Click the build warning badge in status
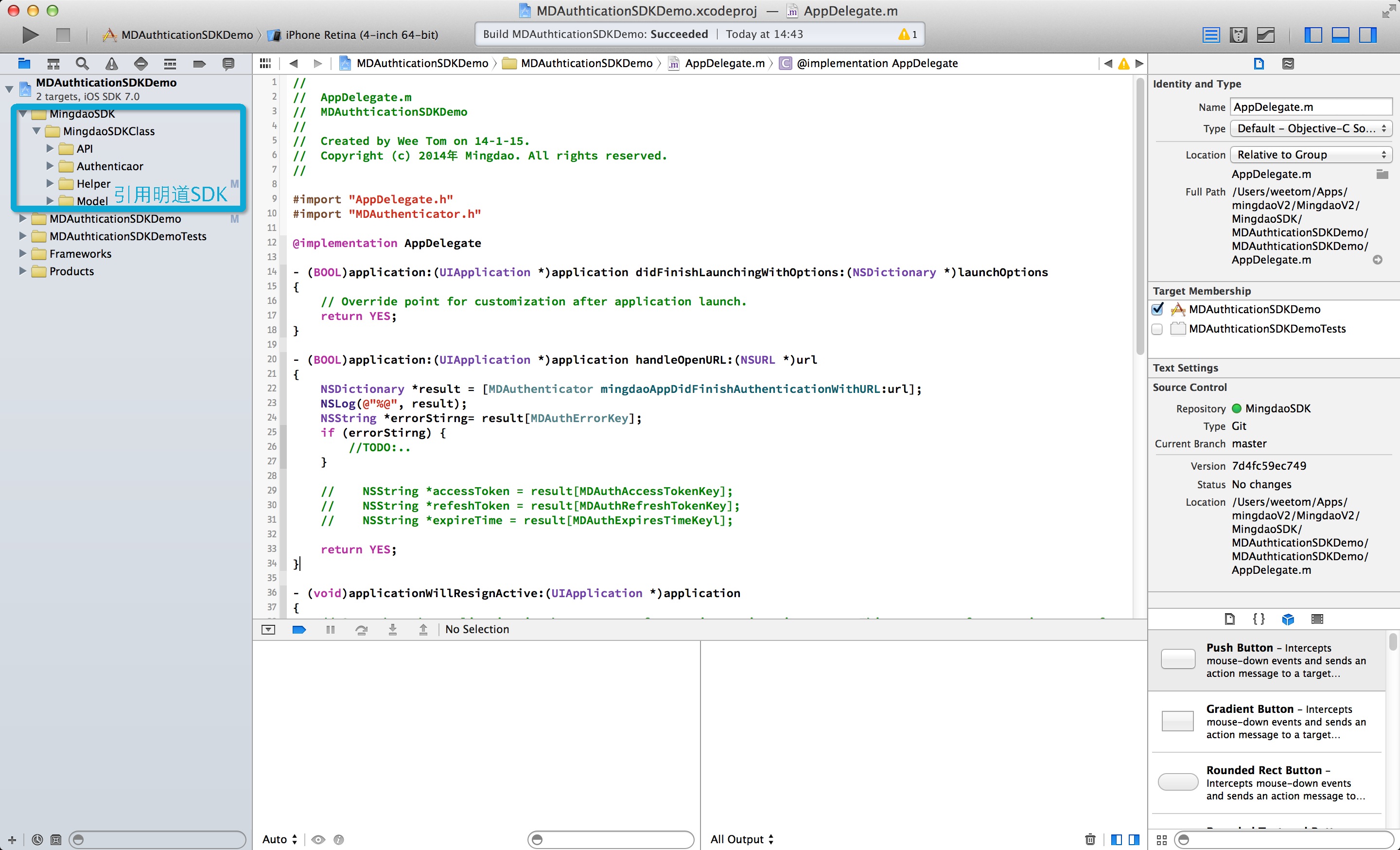The image size is (1400, 850). click(908, 35)
